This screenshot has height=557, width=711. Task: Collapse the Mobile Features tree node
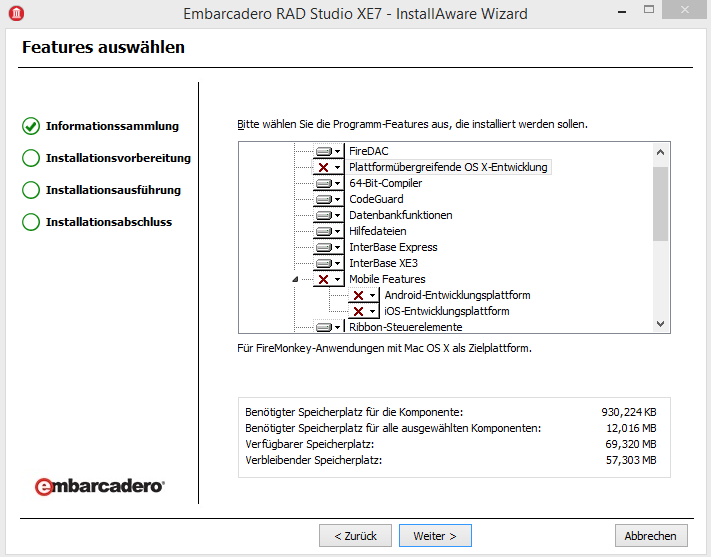pyautogui.click(x=295, y=279)
